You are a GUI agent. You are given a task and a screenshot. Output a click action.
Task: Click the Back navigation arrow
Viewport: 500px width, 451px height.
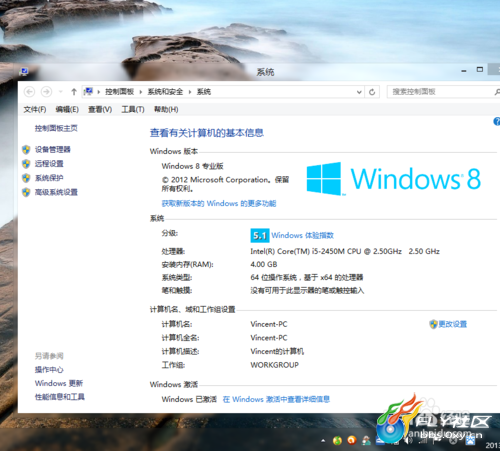(29, 92)
